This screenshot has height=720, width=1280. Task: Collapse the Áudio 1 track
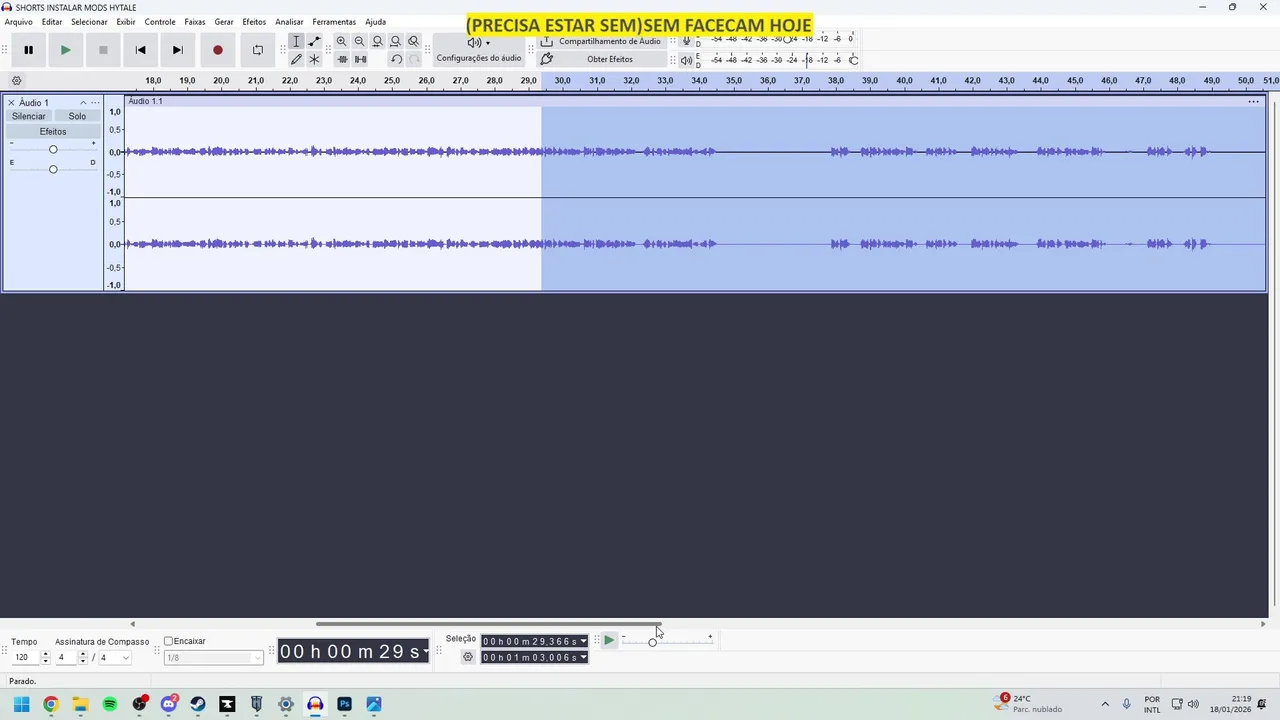[83, 103]
